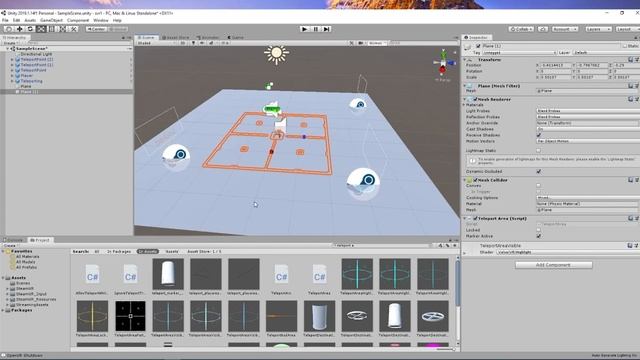Select the combined Transform tool
The width and height of the screenshot is (640, 360).
[63, 29]
